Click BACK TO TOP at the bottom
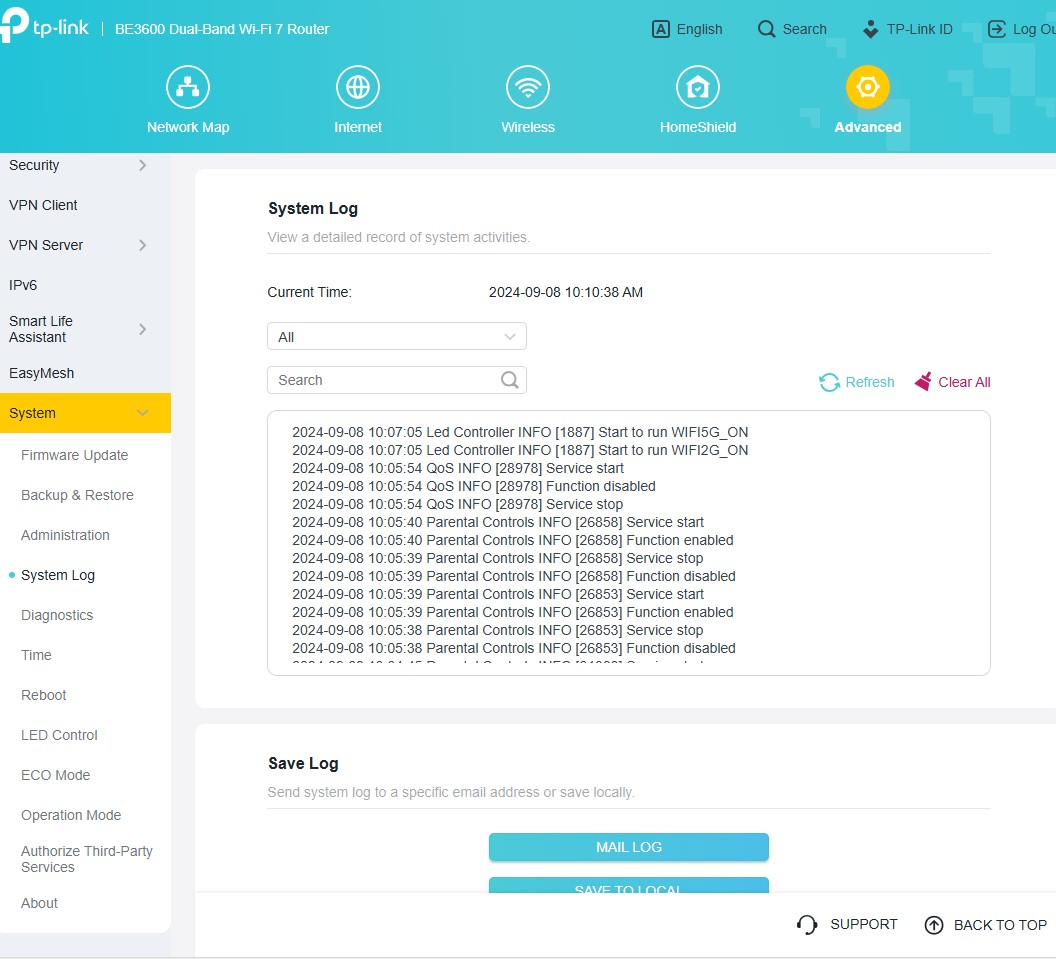 [x=986, y=925]
